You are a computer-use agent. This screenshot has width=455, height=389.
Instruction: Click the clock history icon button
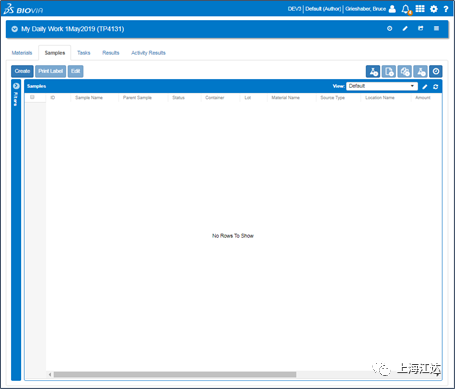(x=436, y=71)
